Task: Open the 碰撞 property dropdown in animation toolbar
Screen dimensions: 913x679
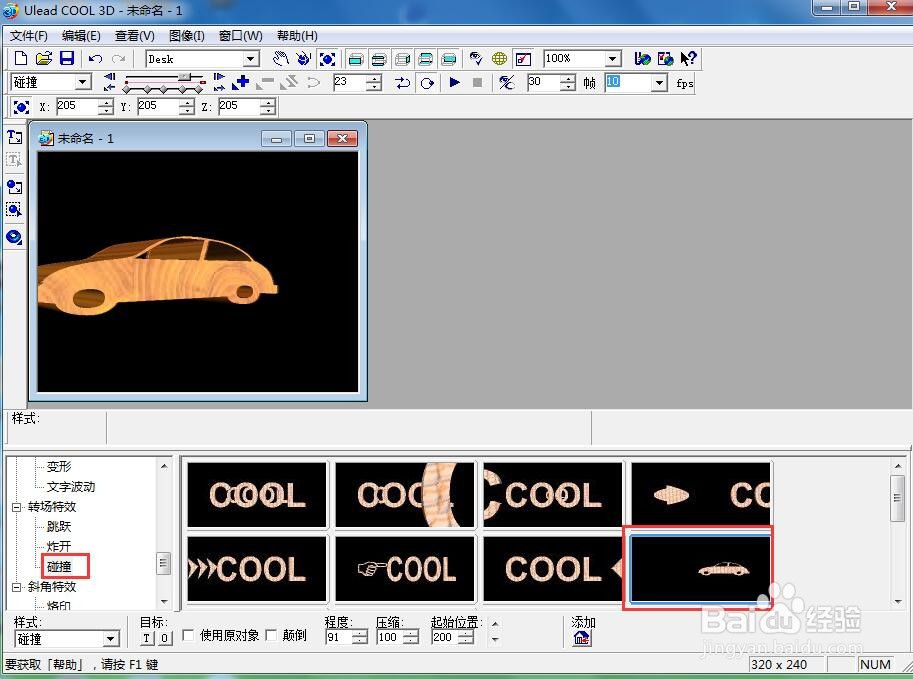Action: 83,82
